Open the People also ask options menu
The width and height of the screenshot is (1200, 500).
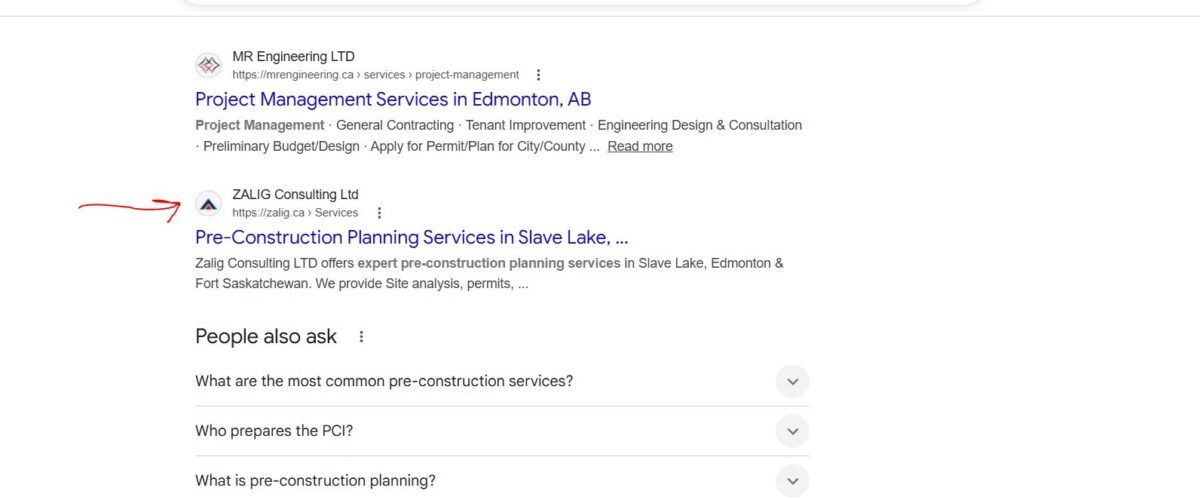(x=362, y=337)
